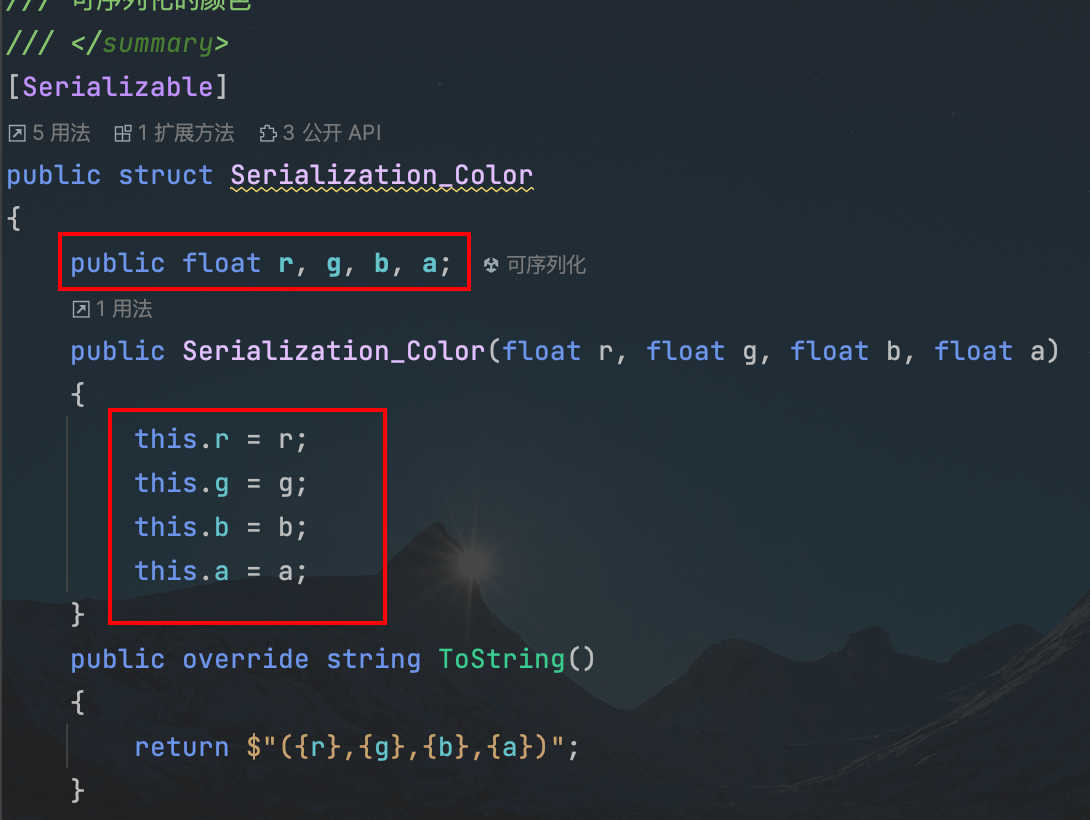Click the 'override' keyword
The height and width of the screenshot is (820, 1090).
[x=245, y=659]
